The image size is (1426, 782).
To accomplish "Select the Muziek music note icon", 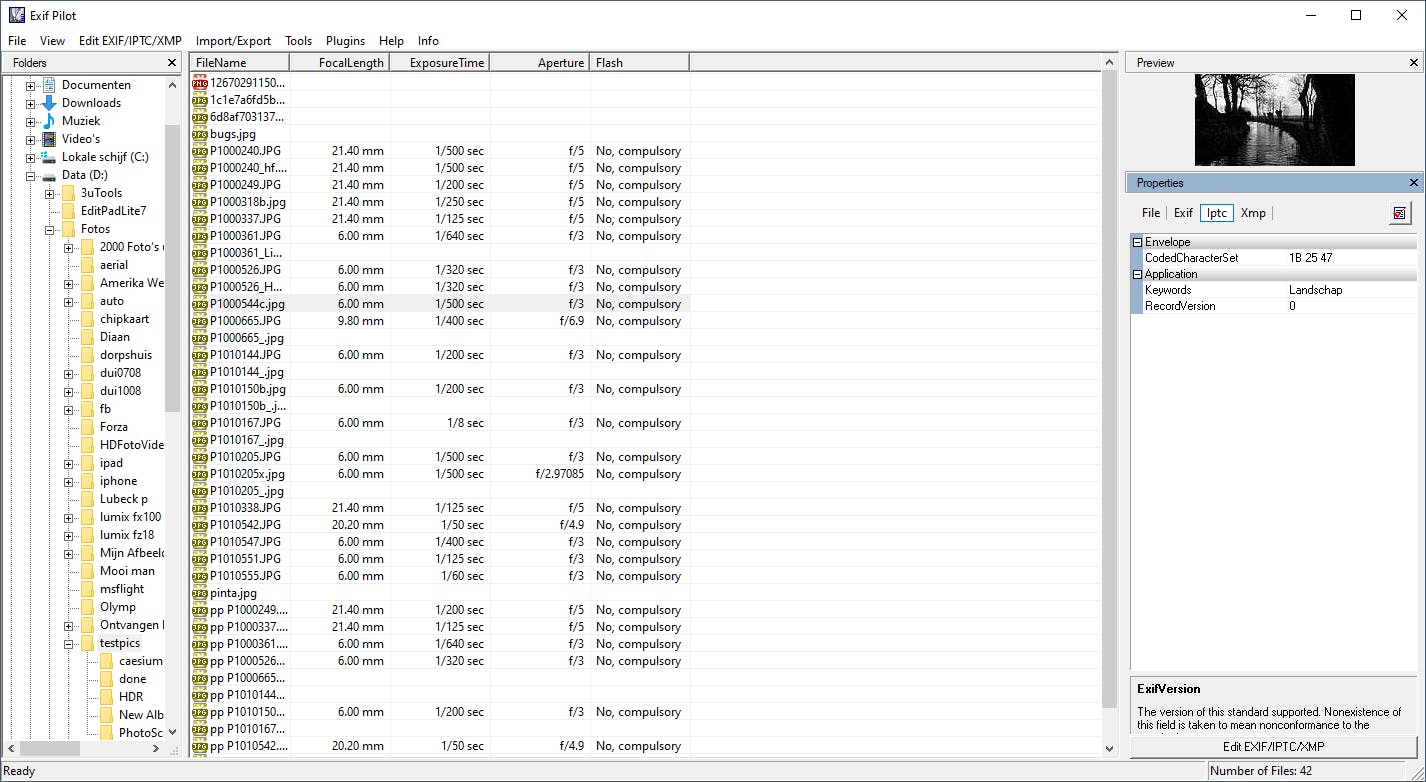I will [49, 121].
